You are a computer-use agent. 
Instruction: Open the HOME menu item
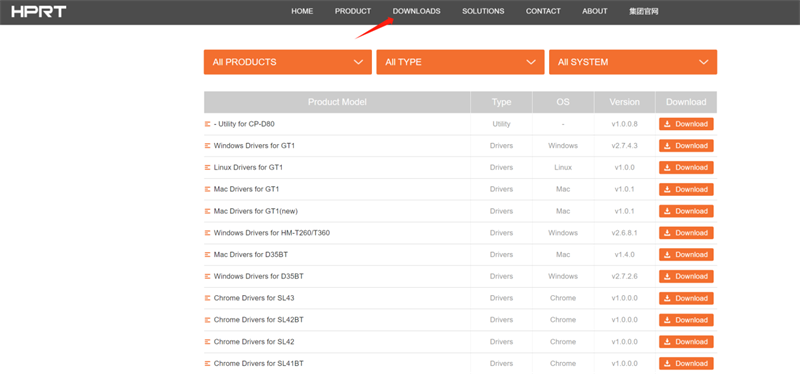pos(302,11)
